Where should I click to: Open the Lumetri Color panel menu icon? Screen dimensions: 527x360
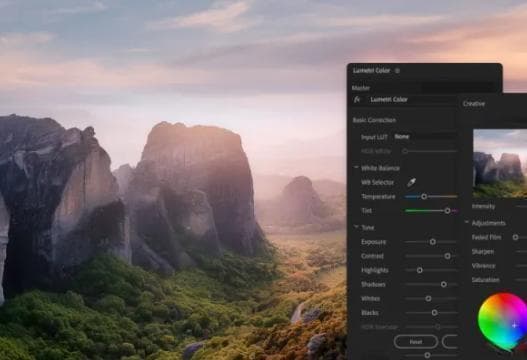(x=397, y=71)
